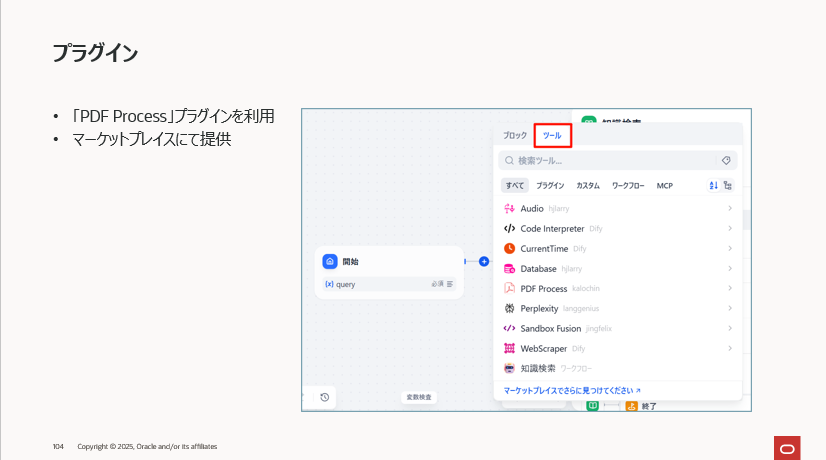Click the Database tool icon
Viewport: 826px width, 460px height.
(x=509, y=269)
